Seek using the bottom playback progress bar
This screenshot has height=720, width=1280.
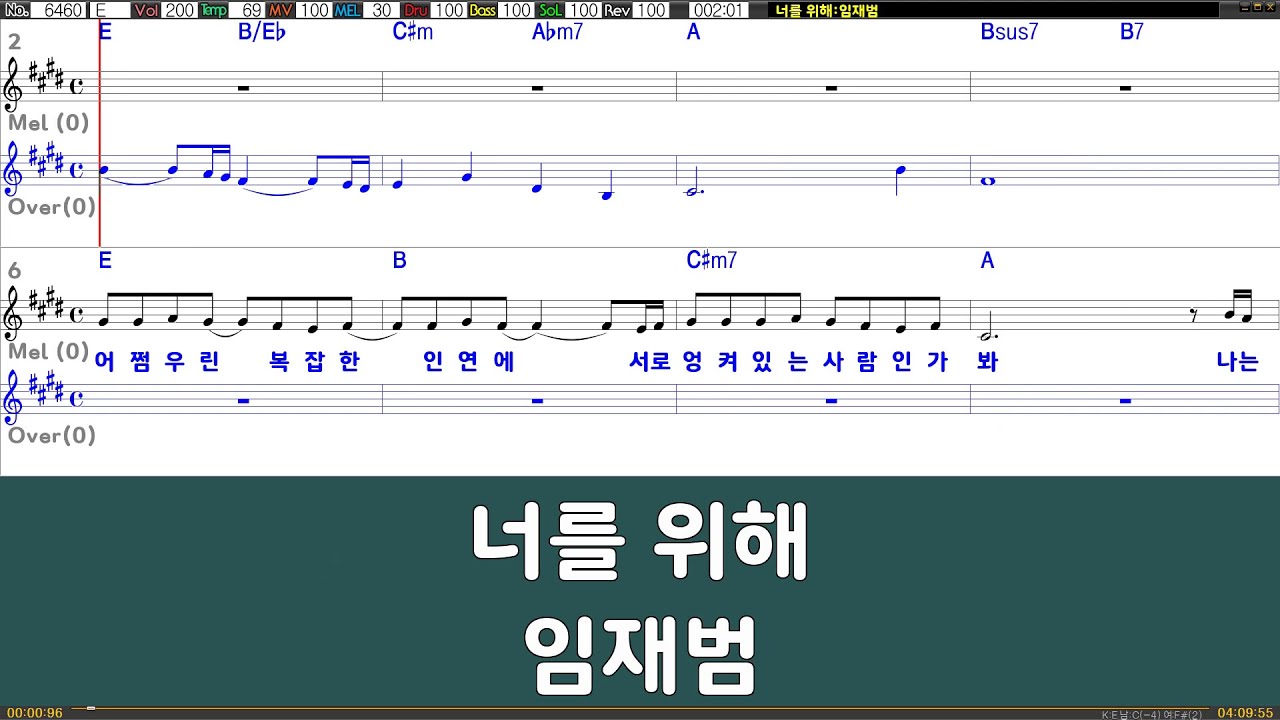point(640,709)
